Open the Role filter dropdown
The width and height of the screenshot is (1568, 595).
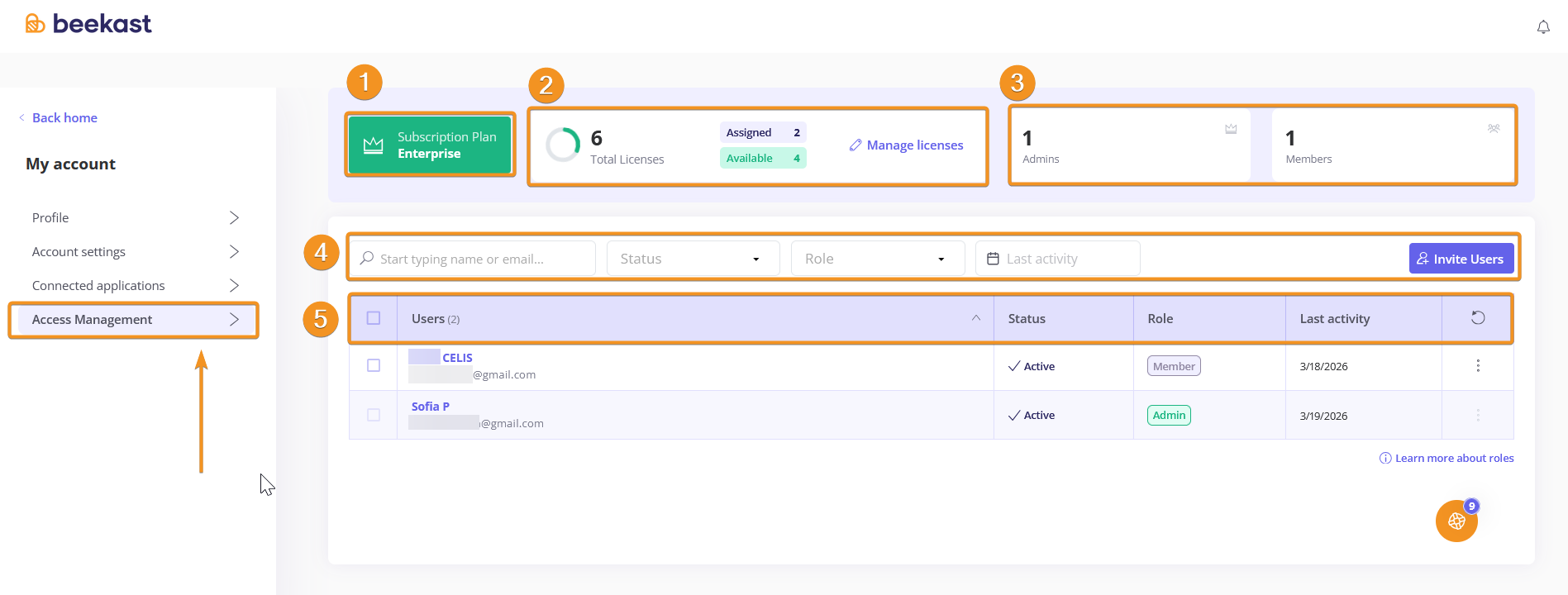coord(877,259)
